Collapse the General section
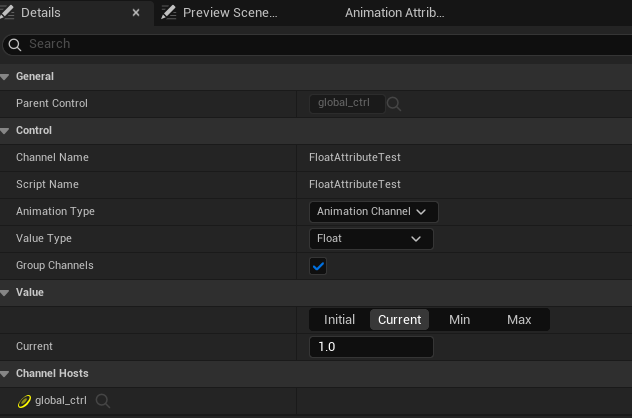The image size is (632, 418). tap(6, 77)
